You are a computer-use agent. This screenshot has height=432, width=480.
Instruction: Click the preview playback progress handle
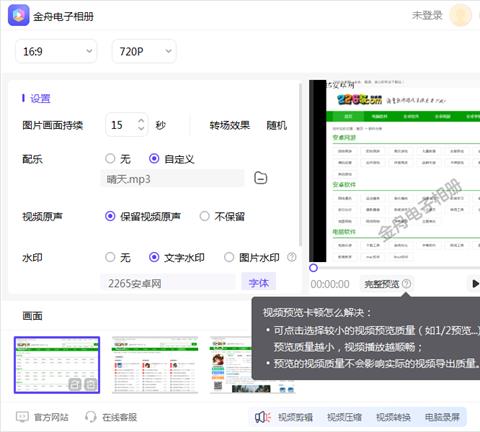click(x=313, y=268)
